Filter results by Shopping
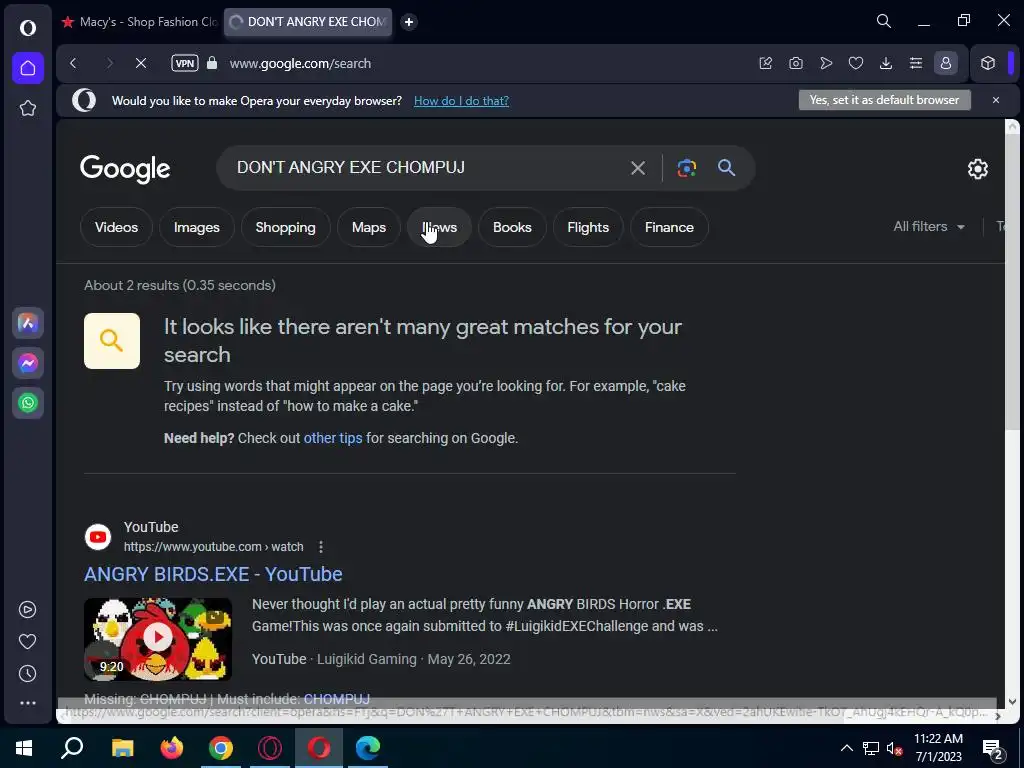Image resolution: width=1024 pixels, height=768 pixels. [285, 227]
